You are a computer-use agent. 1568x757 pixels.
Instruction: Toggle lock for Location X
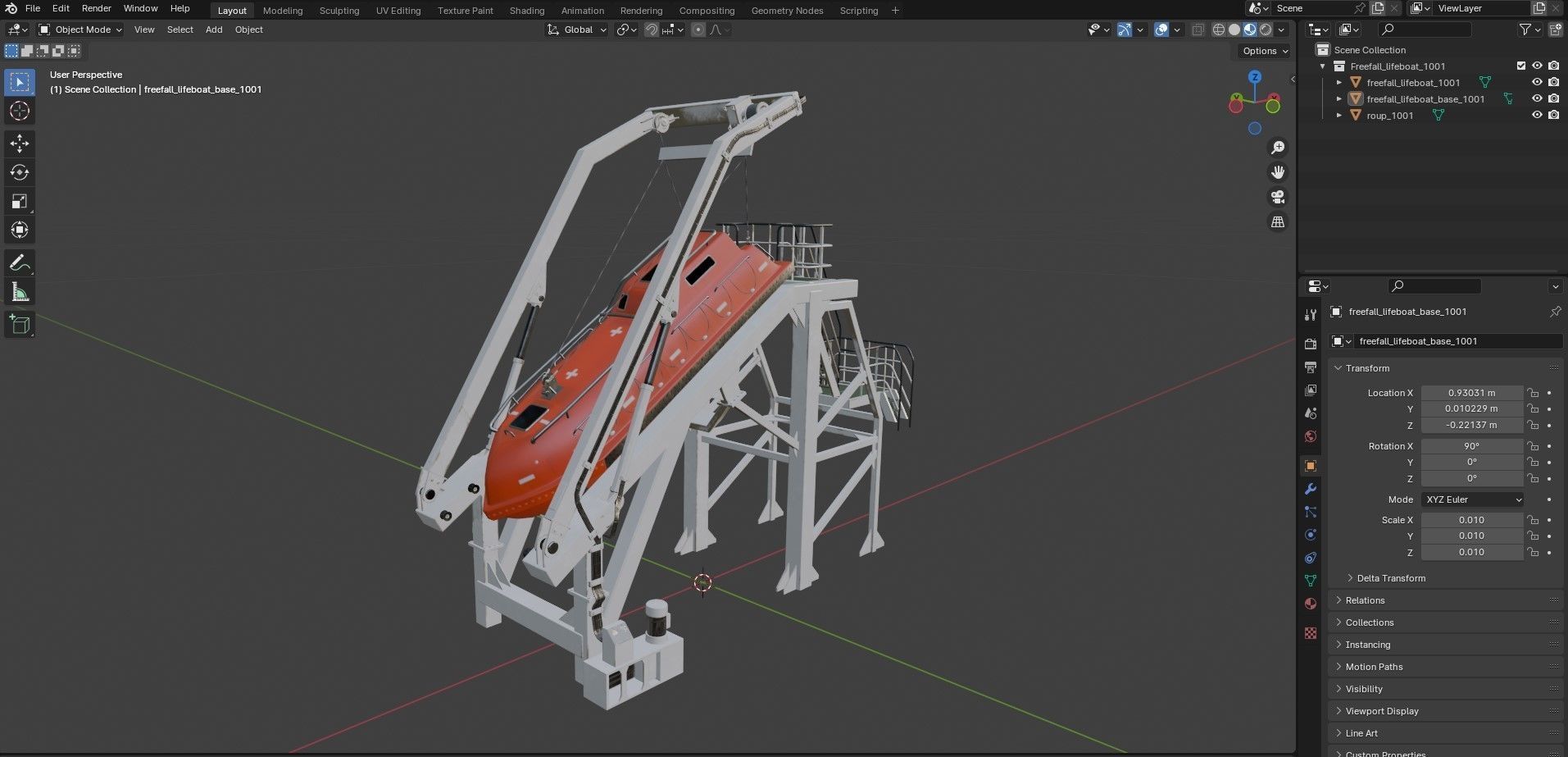pyautogui.click(x=1532, y=393)
